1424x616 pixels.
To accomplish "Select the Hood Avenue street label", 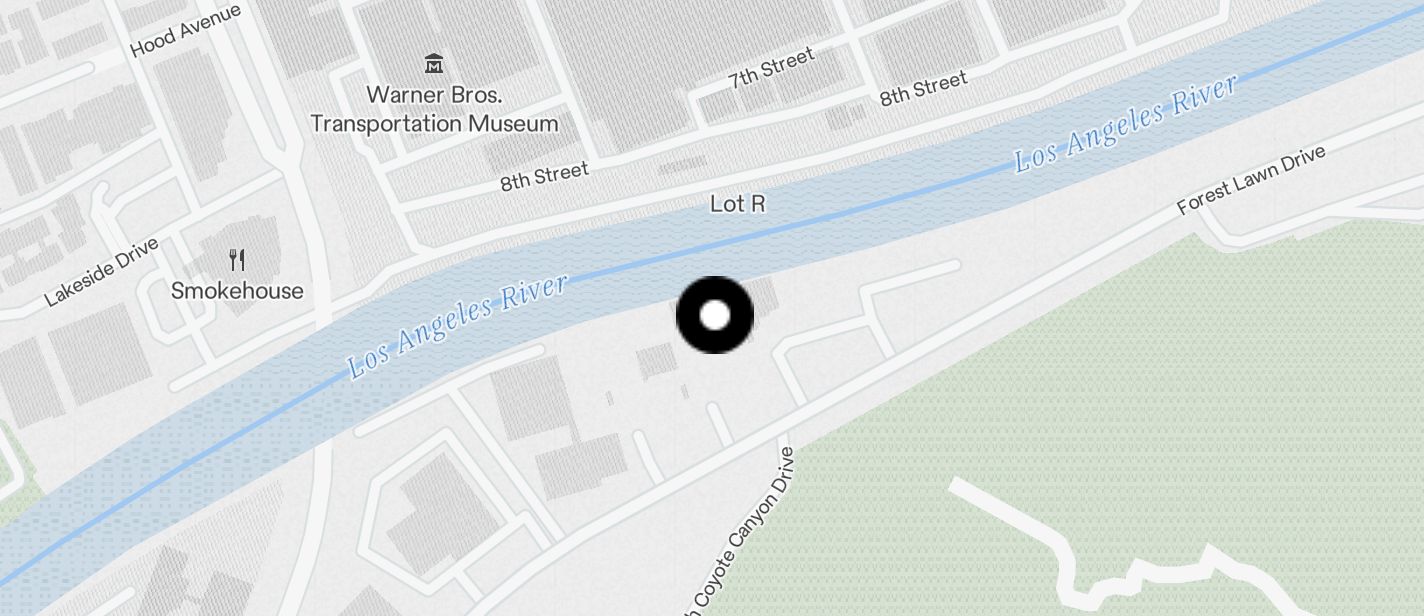I will pos(186,30).
